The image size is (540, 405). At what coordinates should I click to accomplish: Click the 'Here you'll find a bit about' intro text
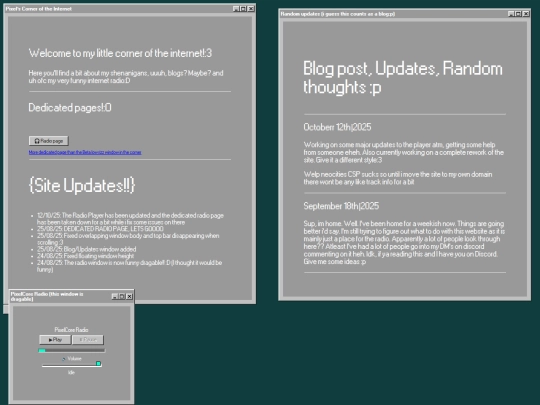click(126, 77)
